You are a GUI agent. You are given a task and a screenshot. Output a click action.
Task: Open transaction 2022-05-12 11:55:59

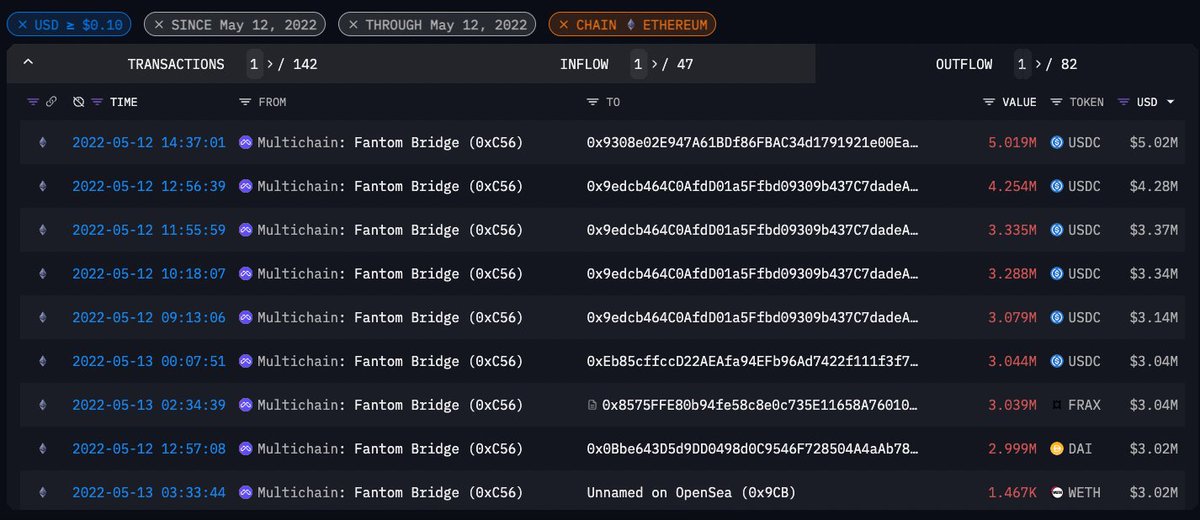pyautogui.click(x=149, y=230)
